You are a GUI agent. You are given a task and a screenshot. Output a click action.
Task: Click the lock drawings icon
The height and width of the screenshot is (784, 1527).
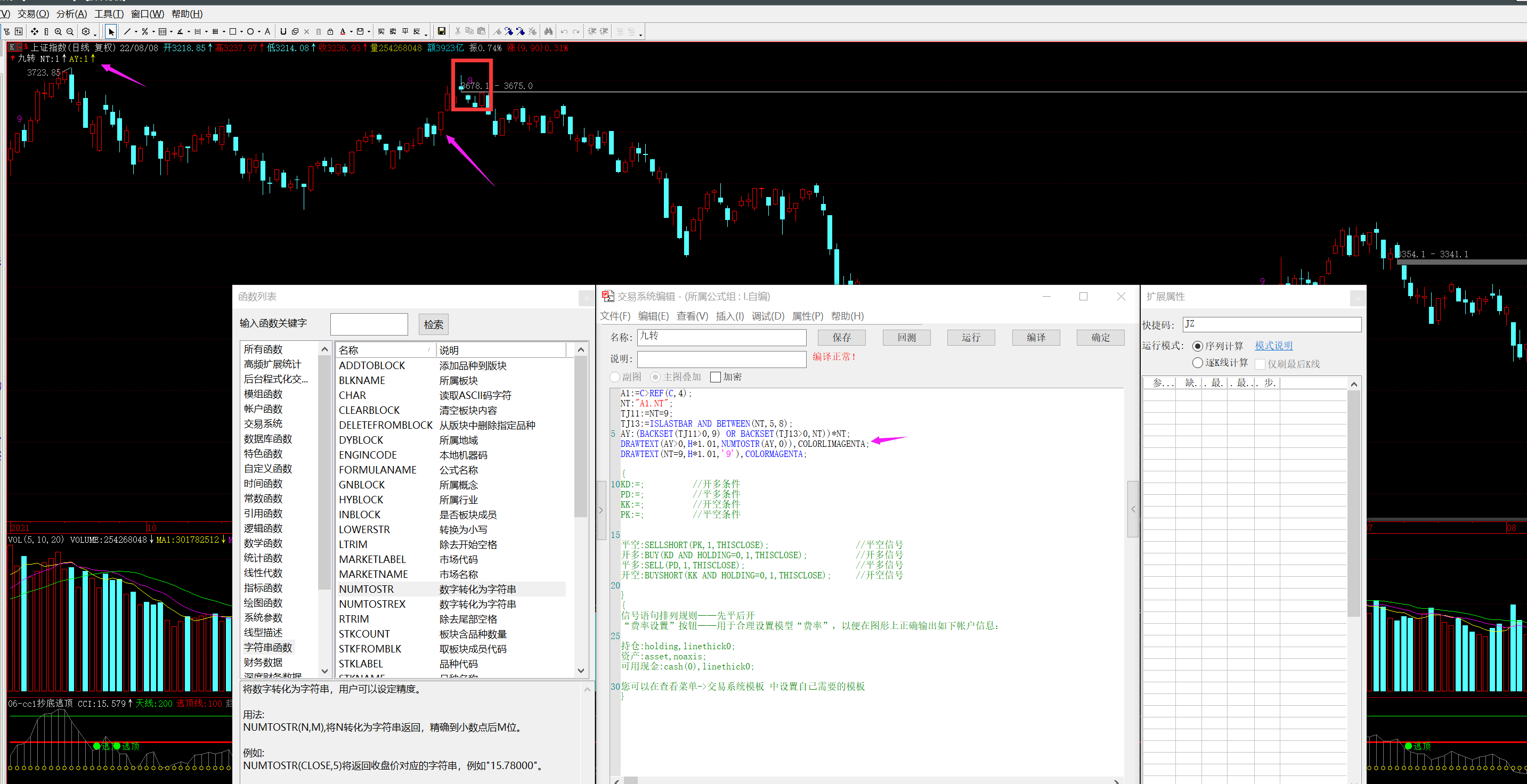click(x=330, y=31)
